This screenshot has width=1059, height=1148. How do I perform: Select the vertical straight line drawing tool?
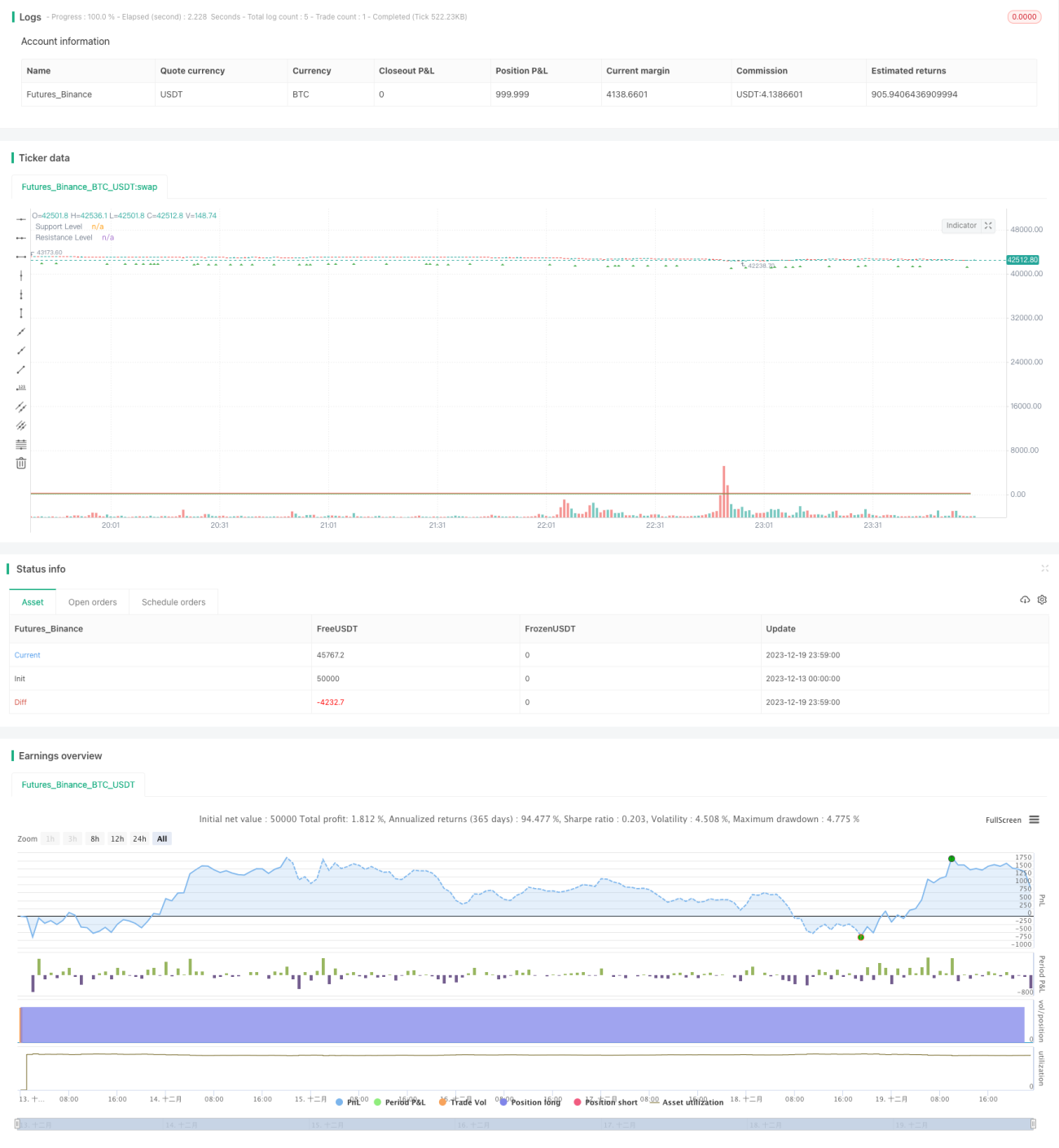pyautogui.click(x=21, y=275)
